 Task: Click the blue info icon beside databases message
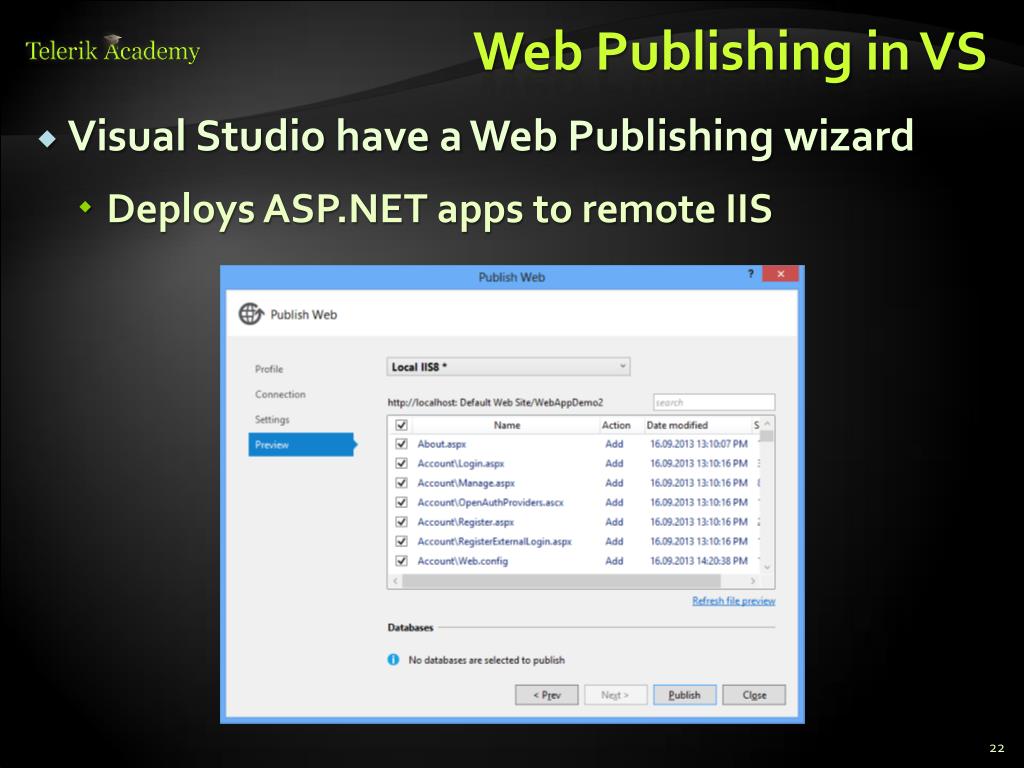coord(393,660)
